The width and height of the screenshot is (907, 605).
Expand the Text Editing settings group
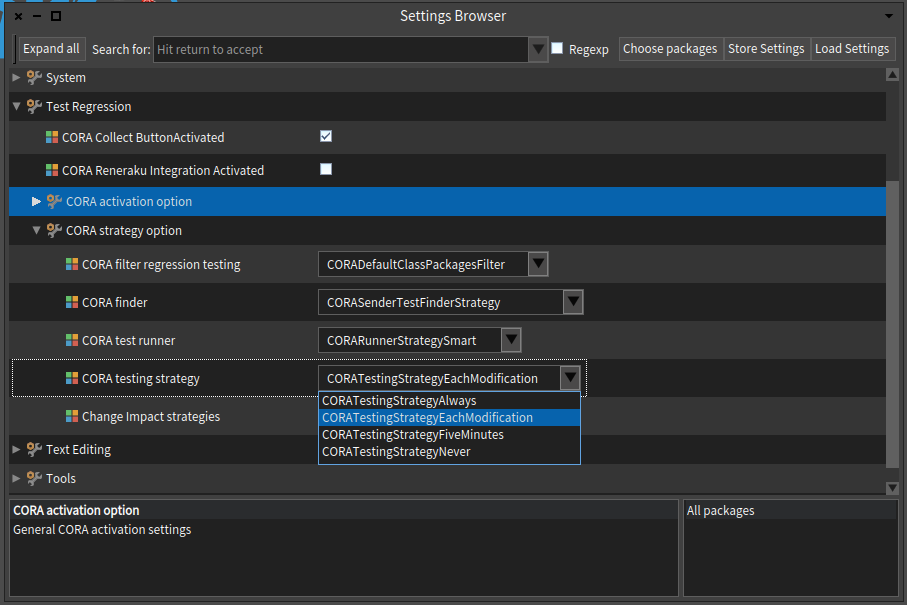(x=16, y=449)
